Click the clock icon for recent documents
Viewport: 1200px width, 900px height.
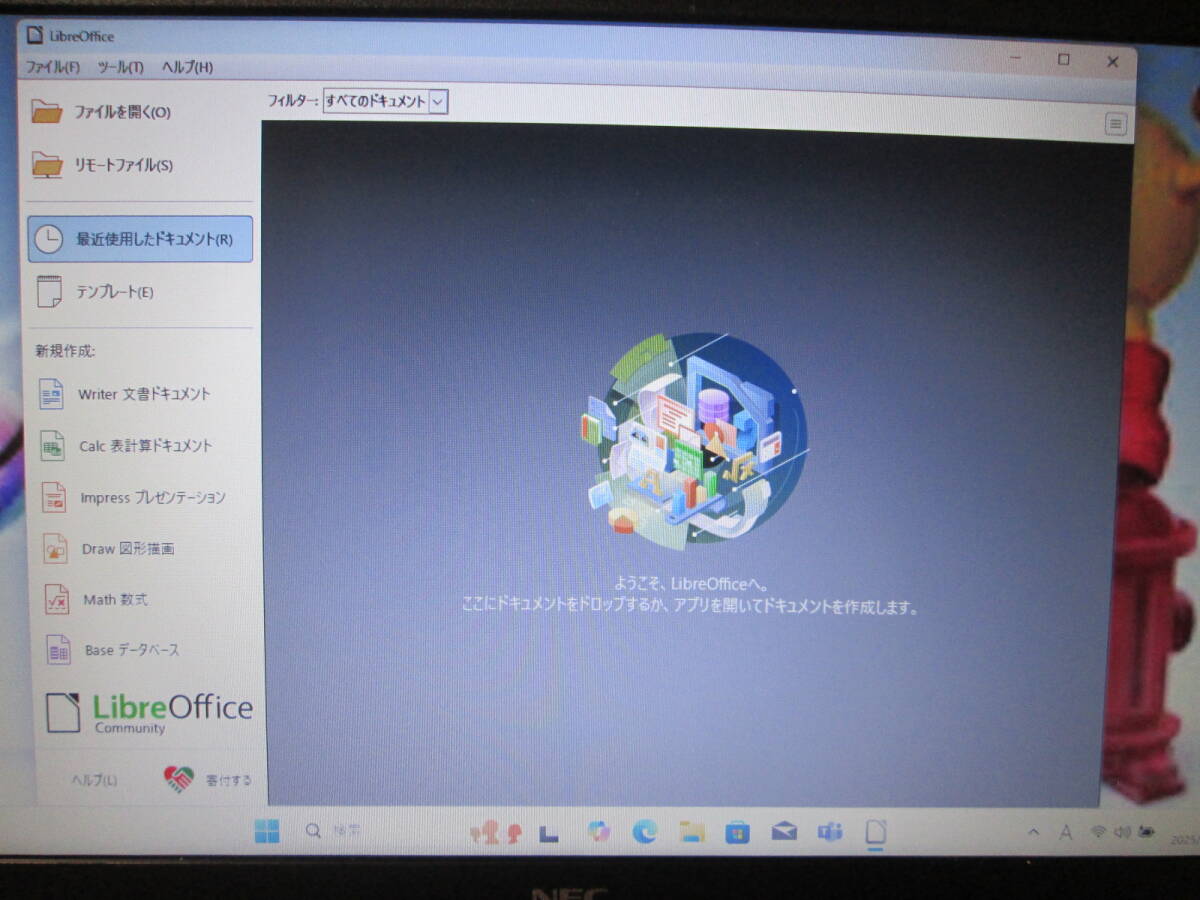[x=48, y=239]
